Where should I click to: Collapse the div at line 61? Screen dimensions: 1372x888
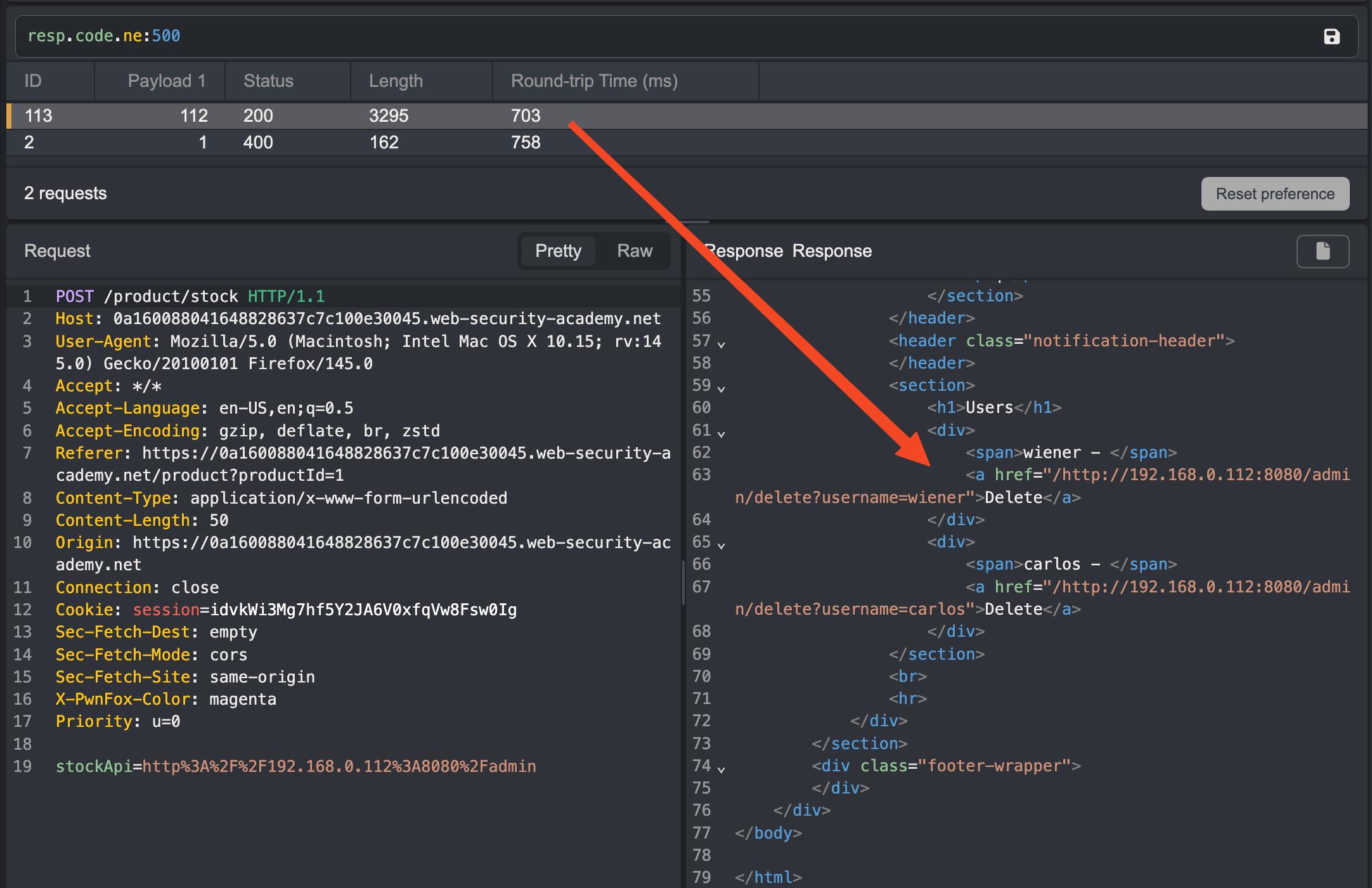pos(722,434)
